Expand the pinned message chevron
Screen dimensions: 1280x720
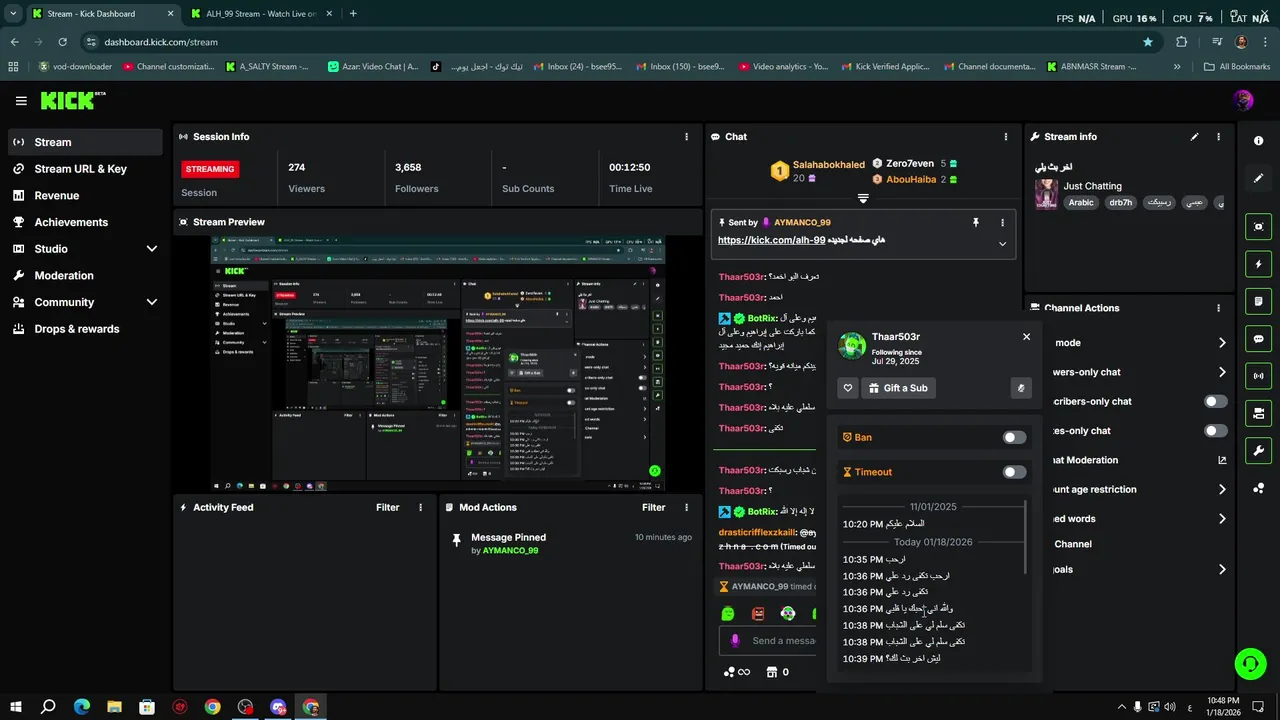click(x=1002, y=244)
